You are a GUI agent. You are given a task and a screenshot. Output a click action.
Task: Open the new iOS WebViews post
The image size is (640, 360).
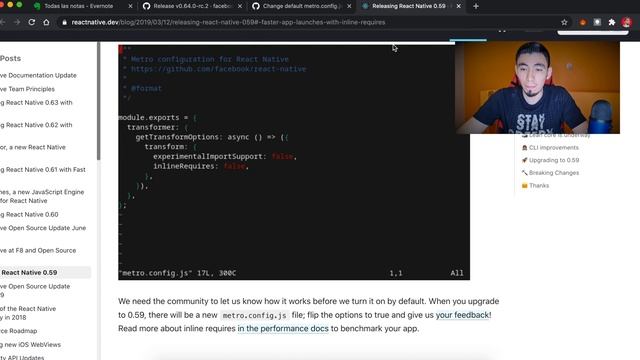tap(31, 345)
